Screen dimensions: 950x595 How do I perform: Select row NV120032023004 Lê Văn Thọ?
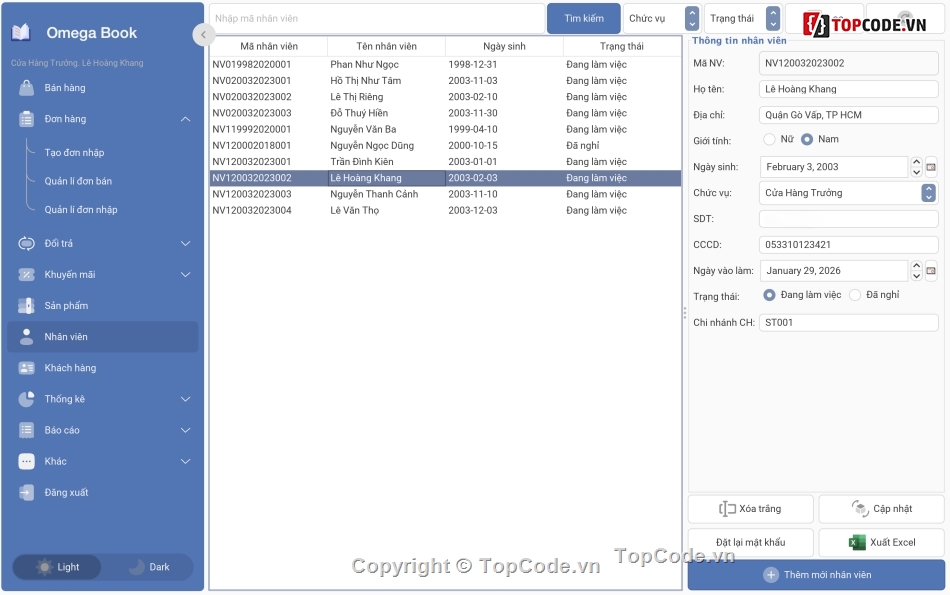445,210
